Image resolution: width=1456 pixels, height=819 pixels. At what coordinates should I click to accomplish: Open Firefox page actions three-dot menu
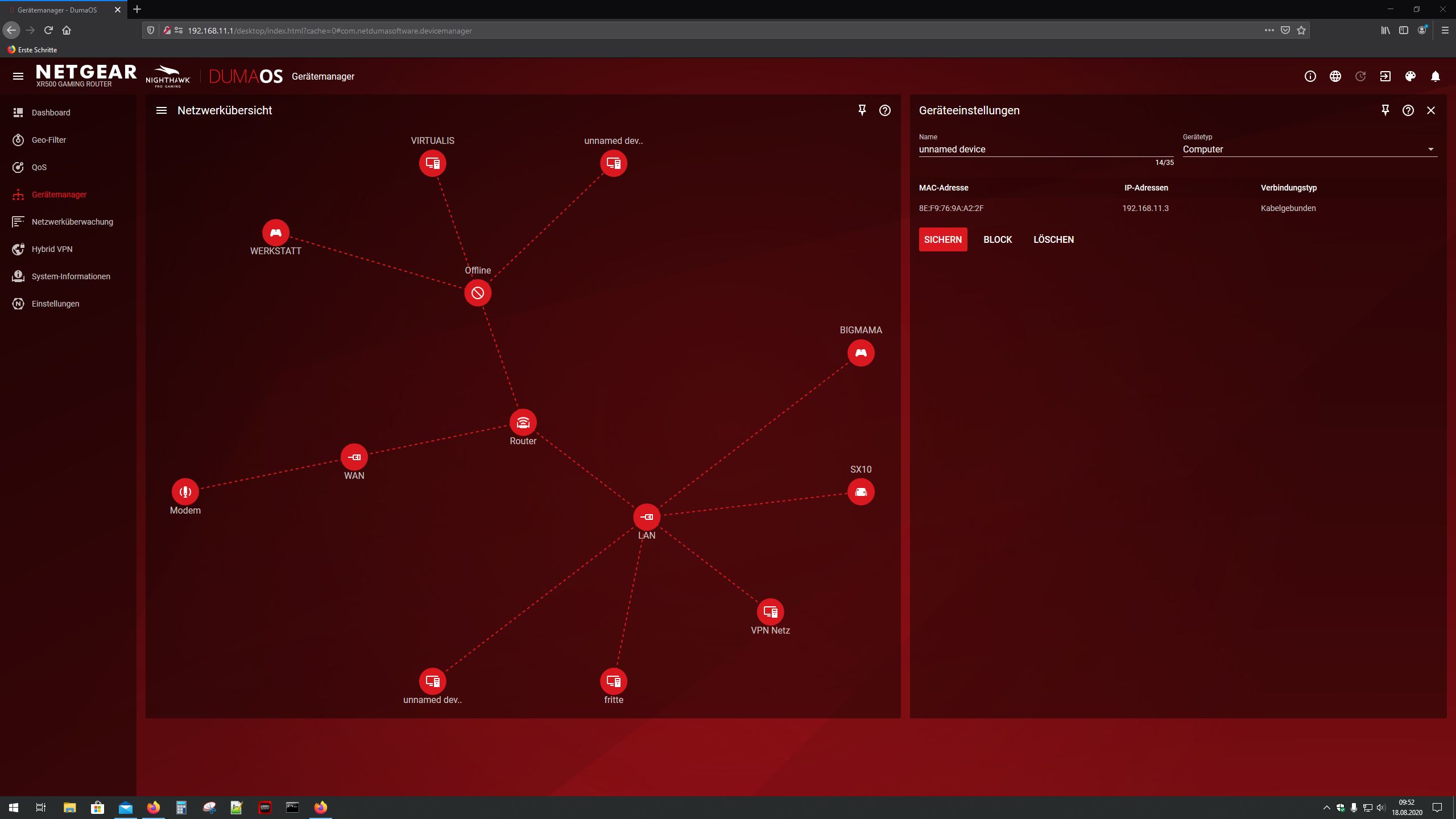[1269, 30]
